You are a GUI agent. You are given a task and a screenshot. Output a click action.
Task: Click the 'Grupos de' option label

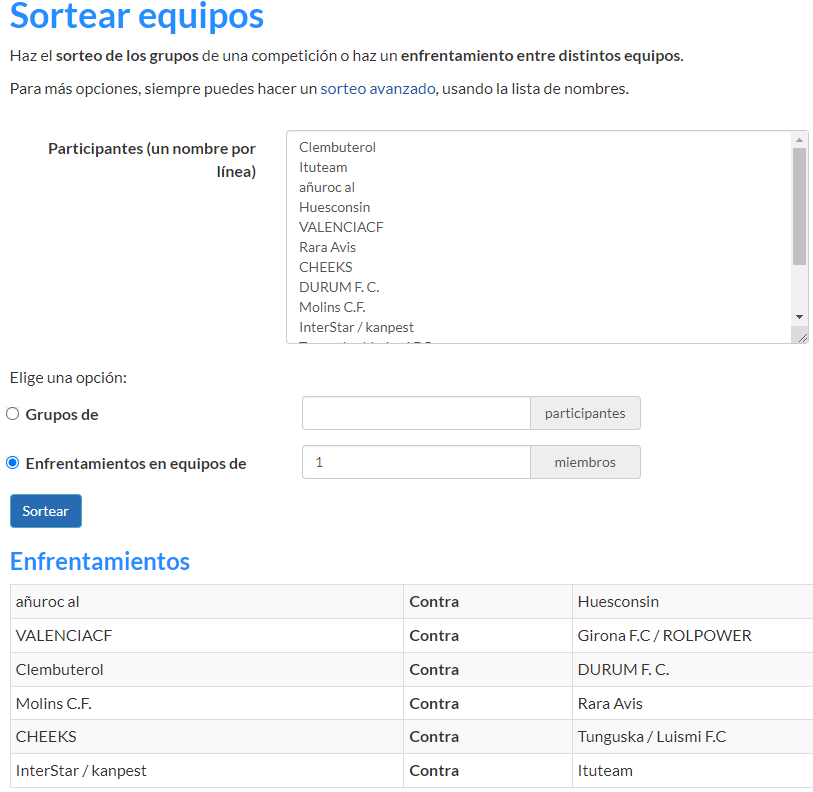click(62, 414)
